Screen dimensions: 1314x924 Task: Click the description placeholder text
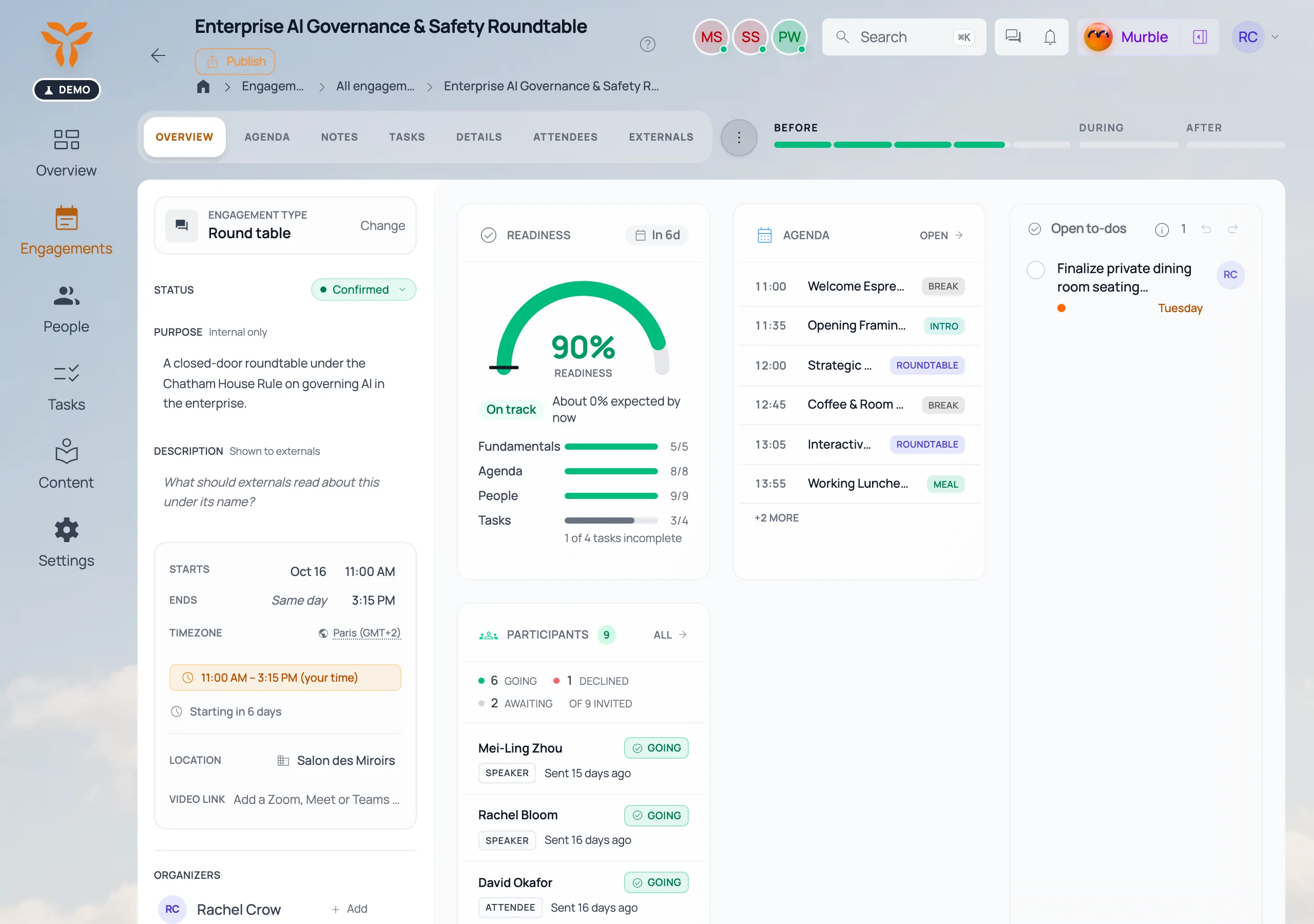point(272,492)
